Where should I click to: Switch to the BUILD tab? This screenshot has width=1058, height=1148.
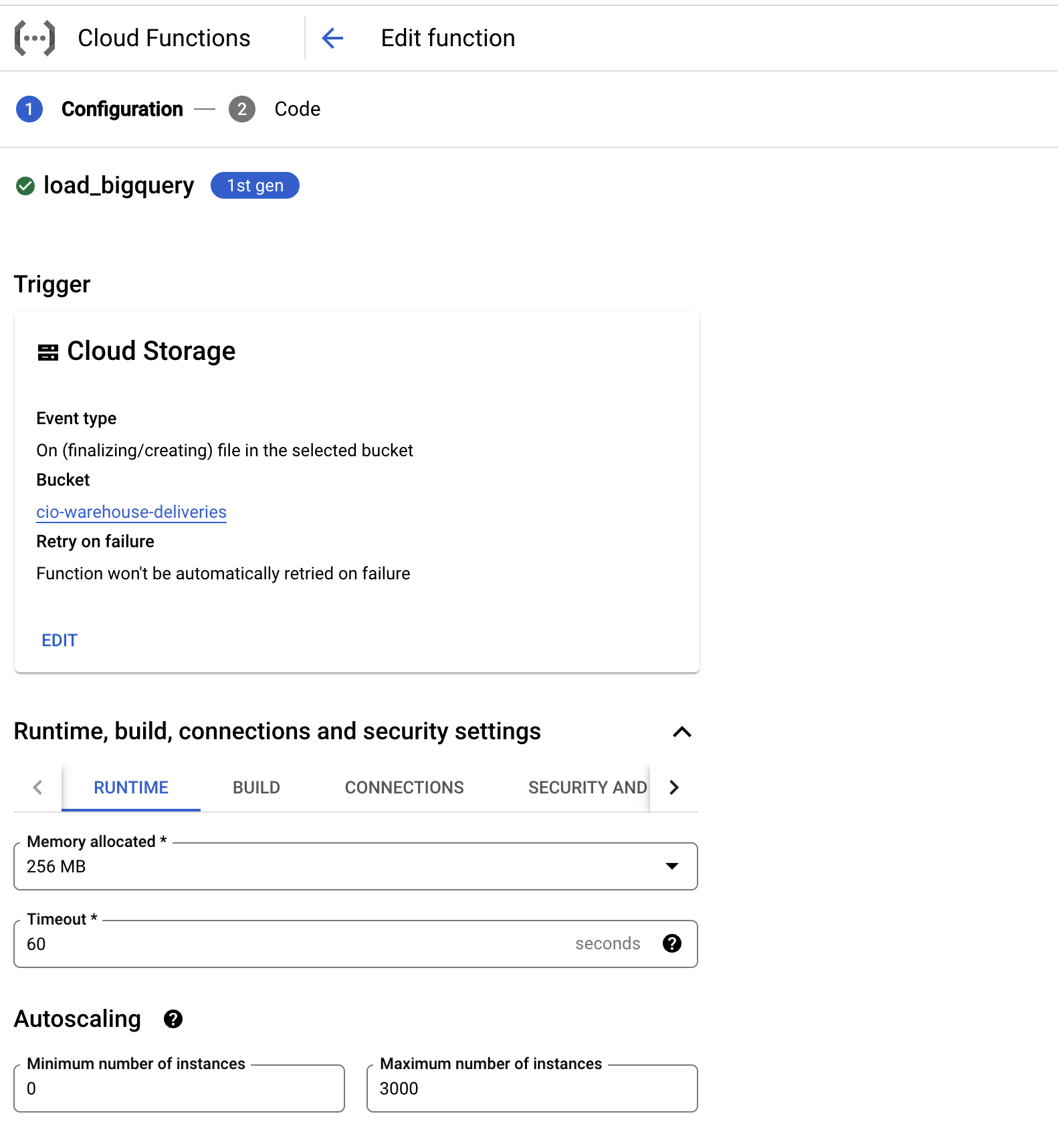(256, 787)
